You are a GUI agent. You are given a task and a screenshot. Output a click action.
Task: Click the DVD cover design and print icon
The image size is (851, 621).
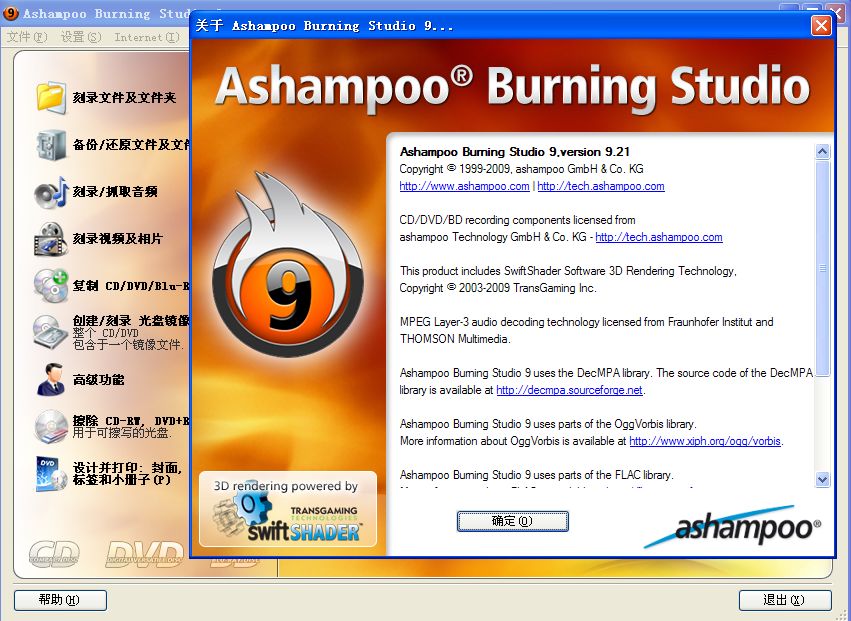click(x=51, y=473)
